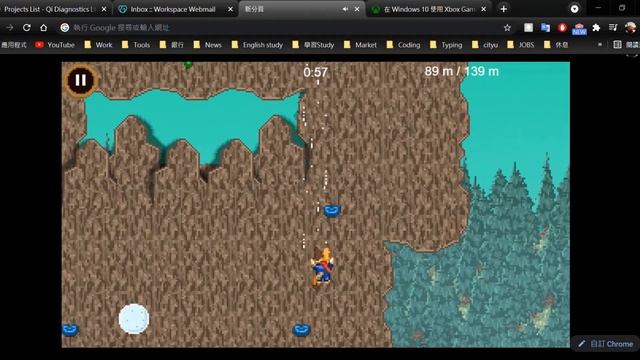This screenshot has width=640, height=360.
Task: Open the 銀行 bookmarks folder
Action: pos(172,45)
